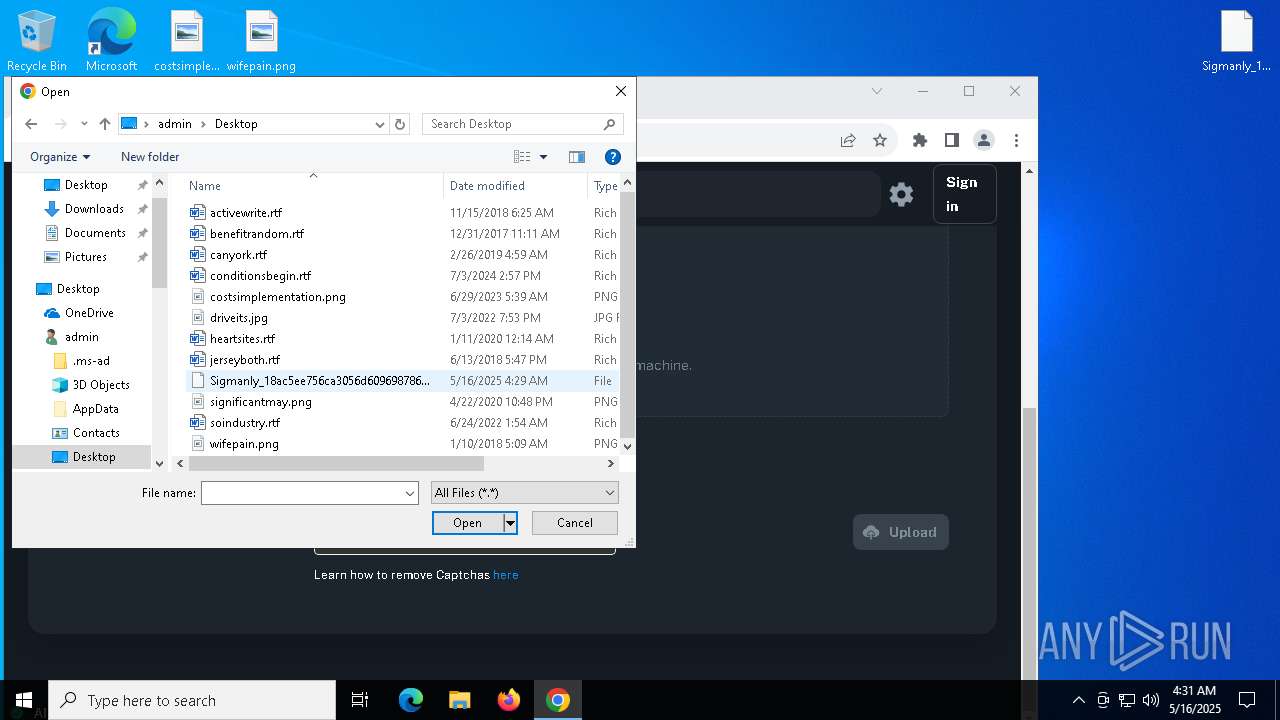The image size is (1280, 720).
Task: Select Sigmanly_1... desktop file icon
Action: (x=1237, y=40)
